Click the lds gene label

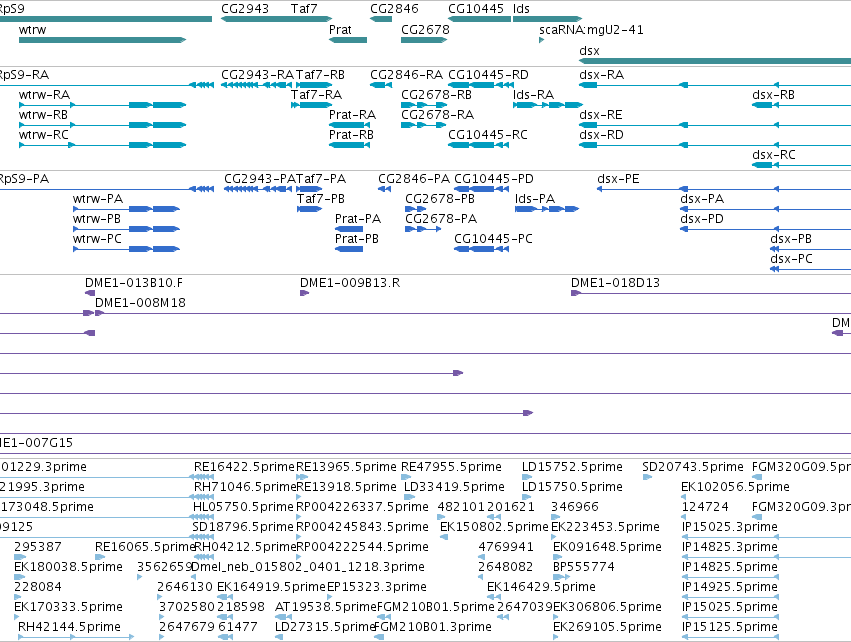click(x=521, y=9)
